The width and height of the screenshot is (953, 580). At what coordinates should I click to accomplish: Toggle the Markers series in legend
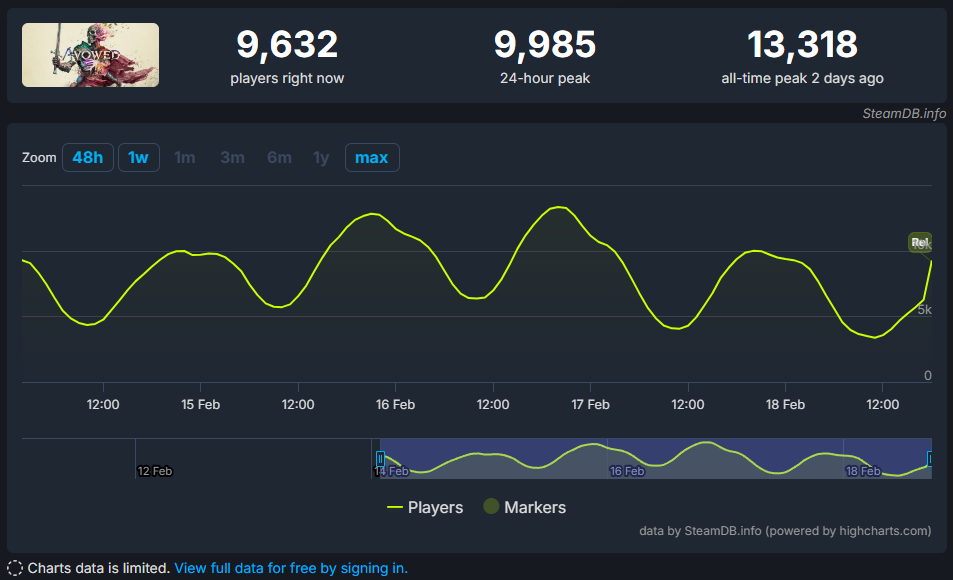(x=525, y=507)
